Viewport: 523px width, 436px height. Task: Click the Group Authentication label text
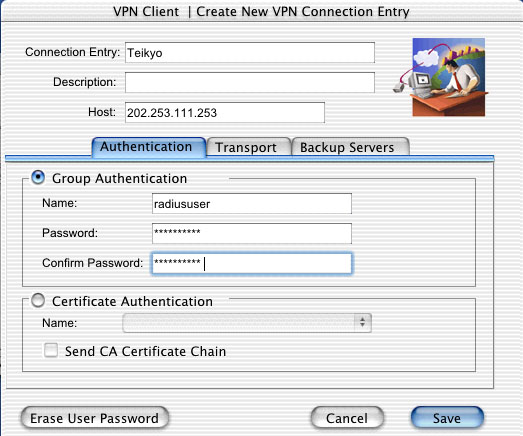[119, 178]
